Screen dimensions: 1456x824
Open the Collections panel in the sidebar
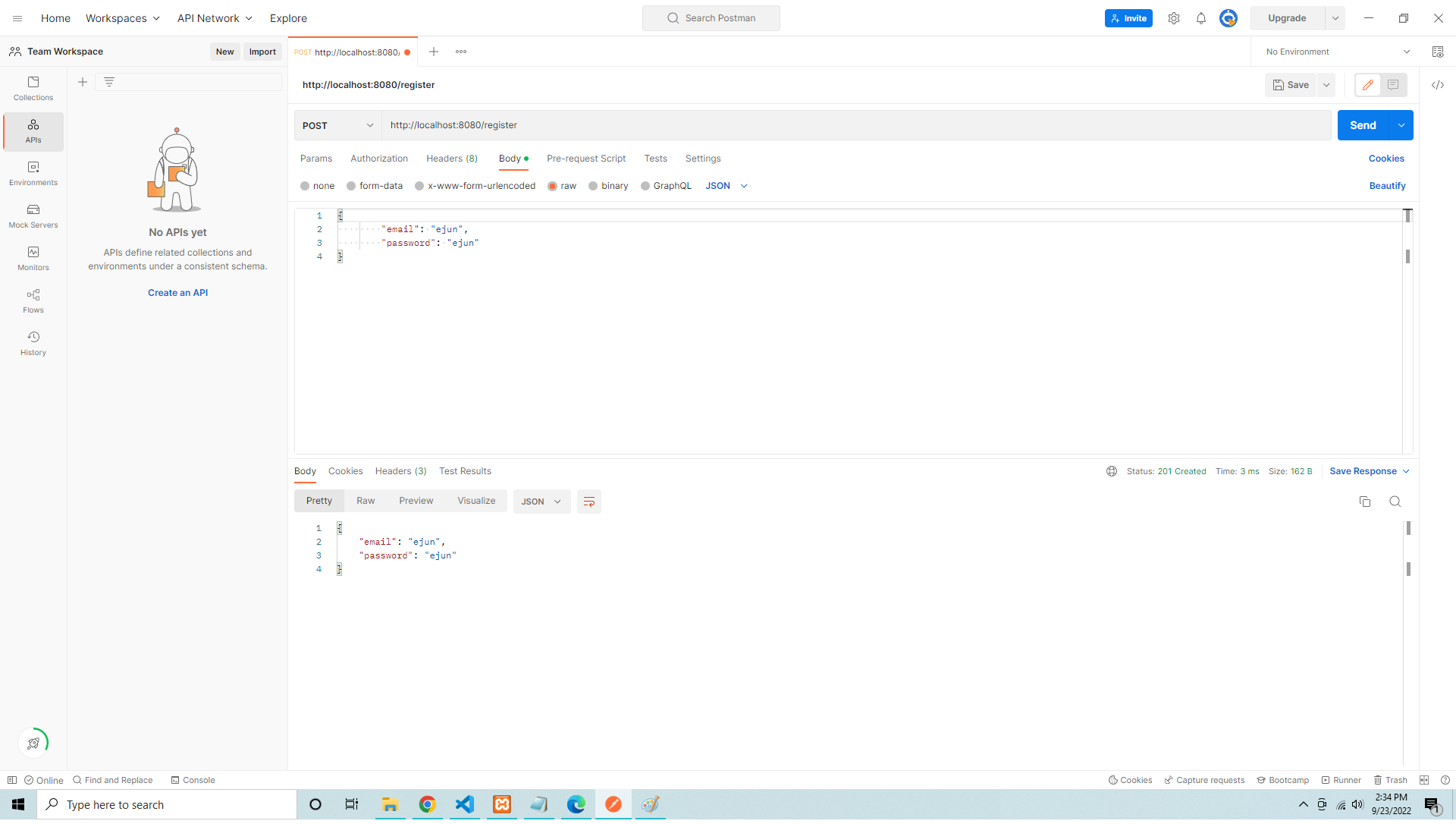33,89
